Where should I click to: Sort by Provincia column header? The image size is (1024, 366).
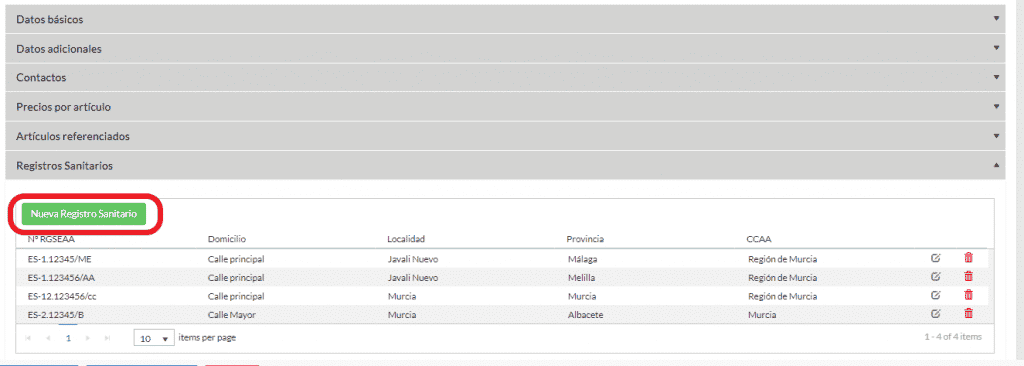[x=584, y=239]
